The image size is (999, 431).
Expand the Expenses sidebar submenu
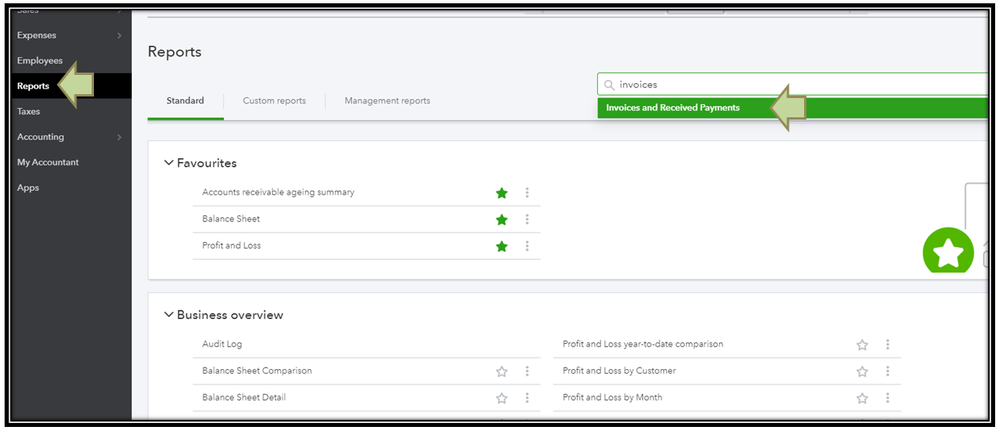pos(119,36)
